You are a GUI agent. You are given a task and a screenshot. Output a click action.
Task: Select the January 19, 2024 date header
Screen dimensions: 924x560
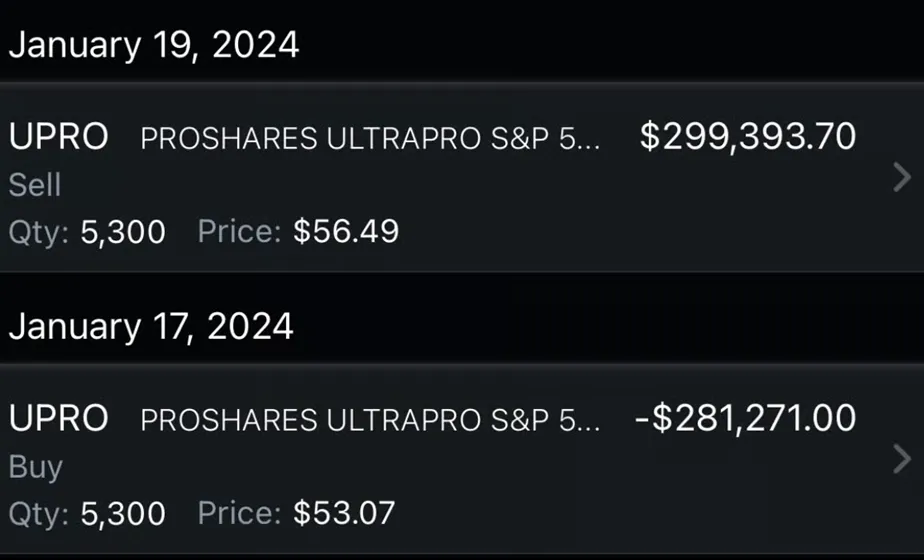pyautogui.click(x=153, y=45)
